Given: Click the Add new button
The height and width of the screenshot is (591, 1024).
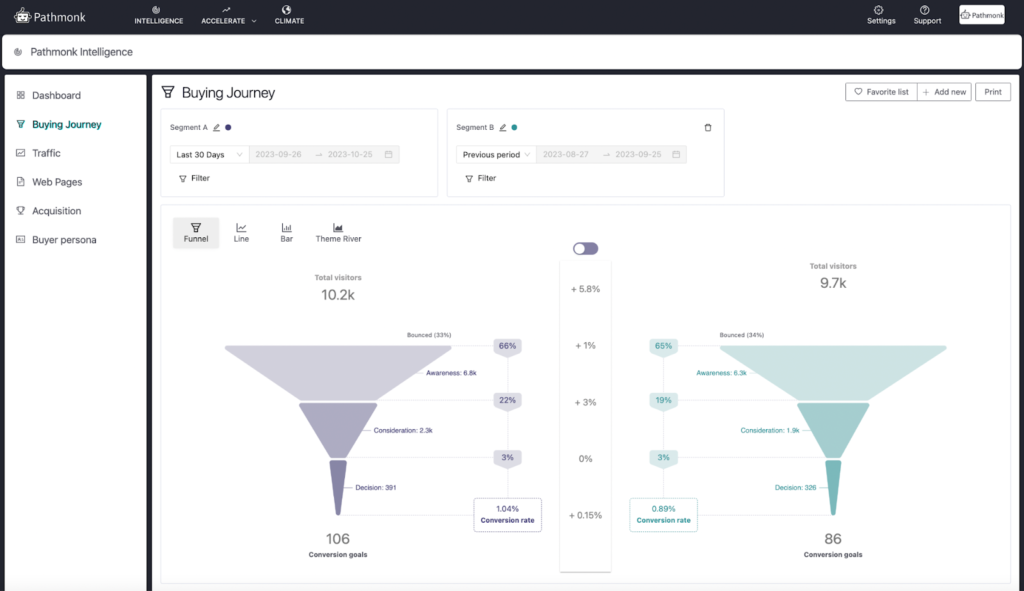Looking at the screenshot, I should [944, 91].
